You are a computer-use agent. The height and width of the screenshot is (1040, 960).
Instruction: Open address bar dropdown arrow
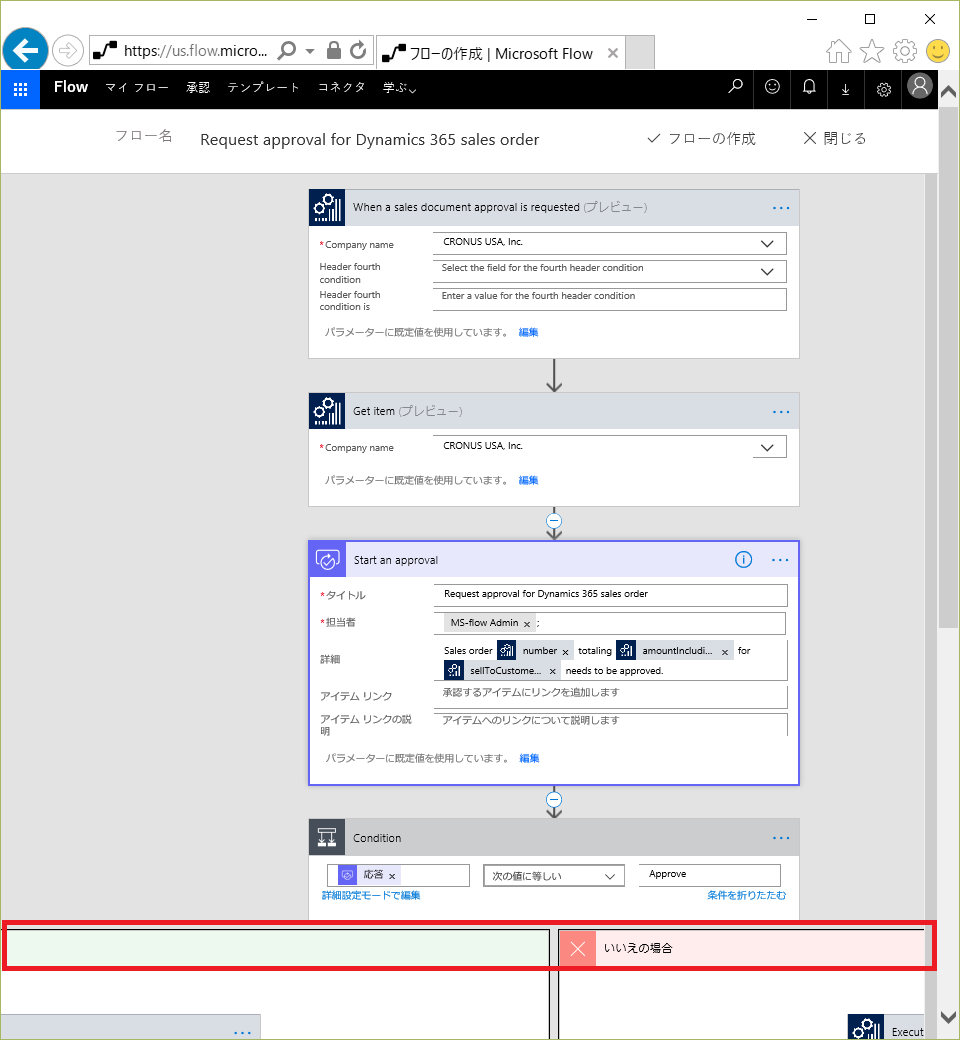coord(310,51)
